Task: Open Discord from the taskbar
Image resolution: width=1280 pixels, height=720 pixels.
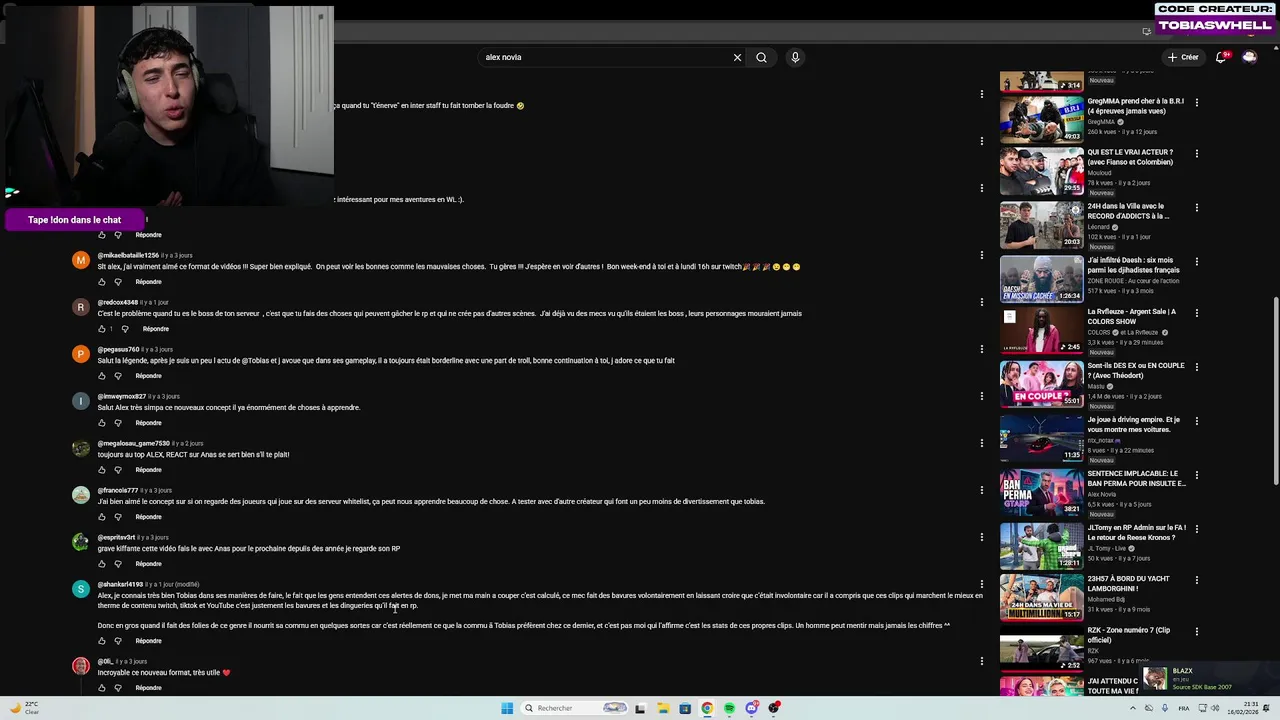Action: click(751, 708)
